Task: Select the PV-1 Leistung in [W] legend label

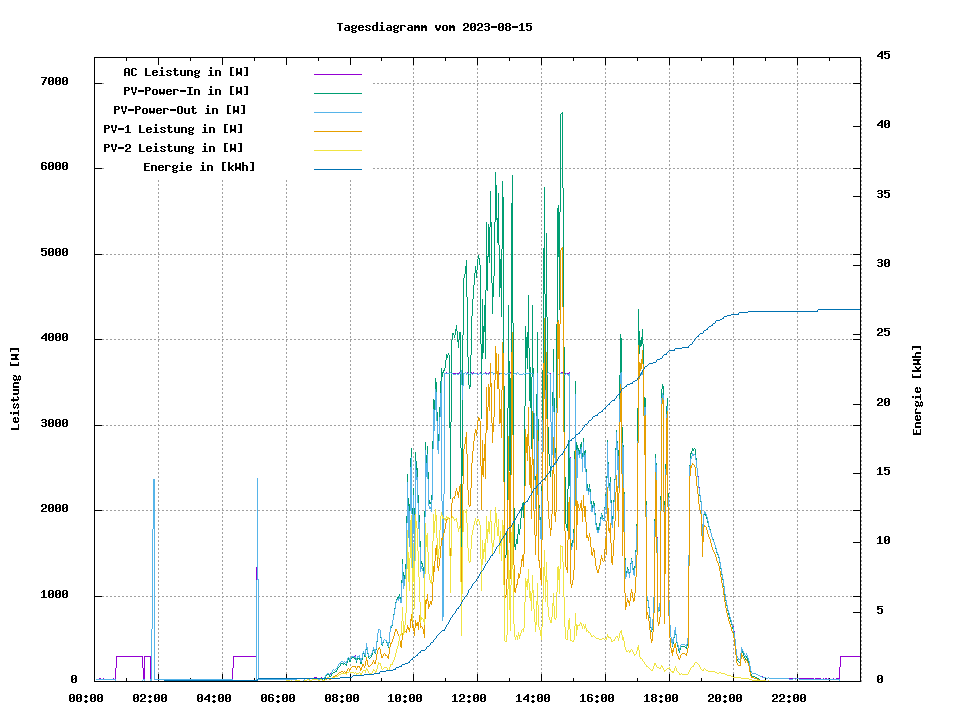Action: 172,129
